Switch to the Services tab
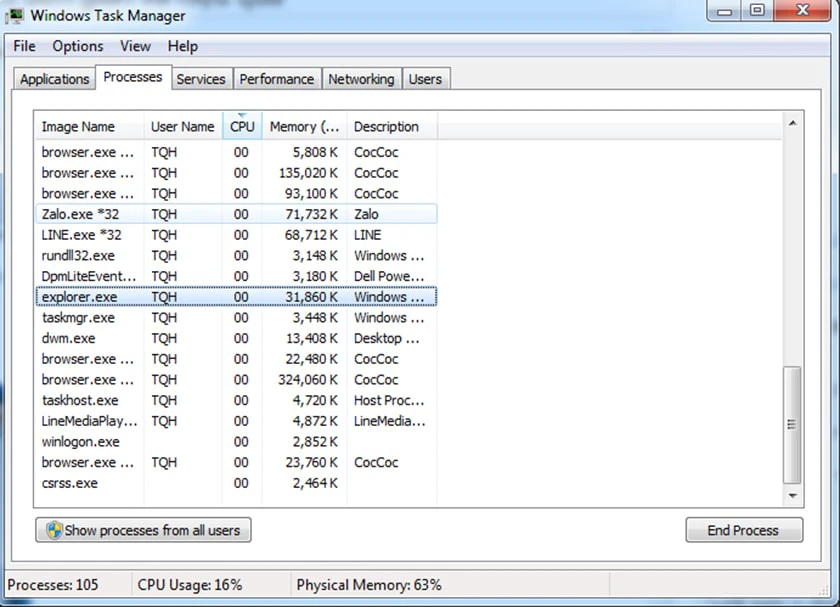 click(201, 79)
